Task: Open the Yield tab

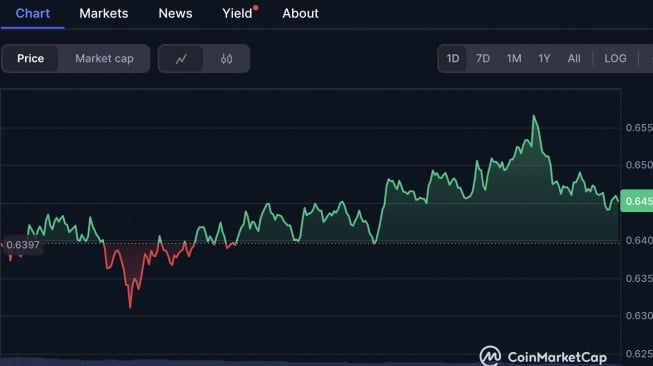Action: [238, 13]
